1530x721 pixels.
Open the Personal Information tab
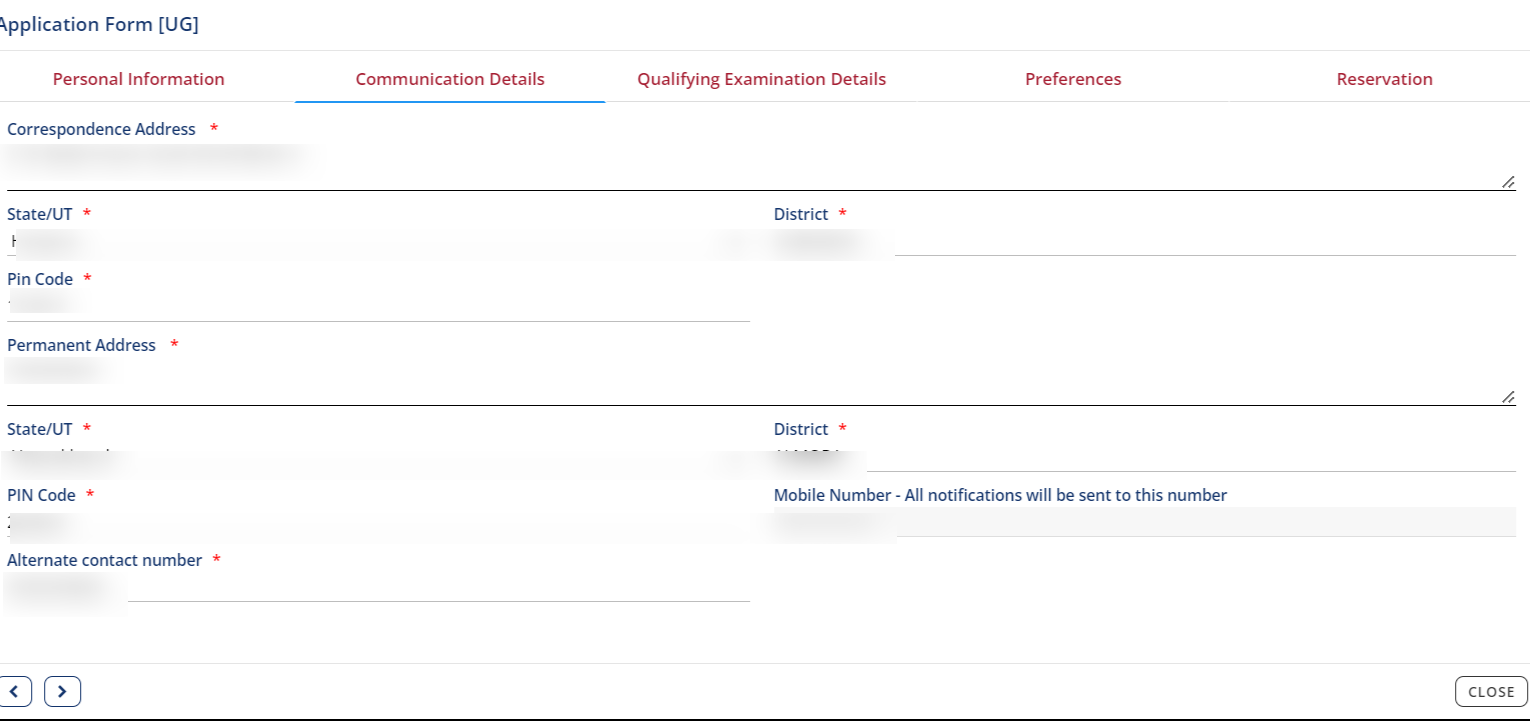click(138, 79)
